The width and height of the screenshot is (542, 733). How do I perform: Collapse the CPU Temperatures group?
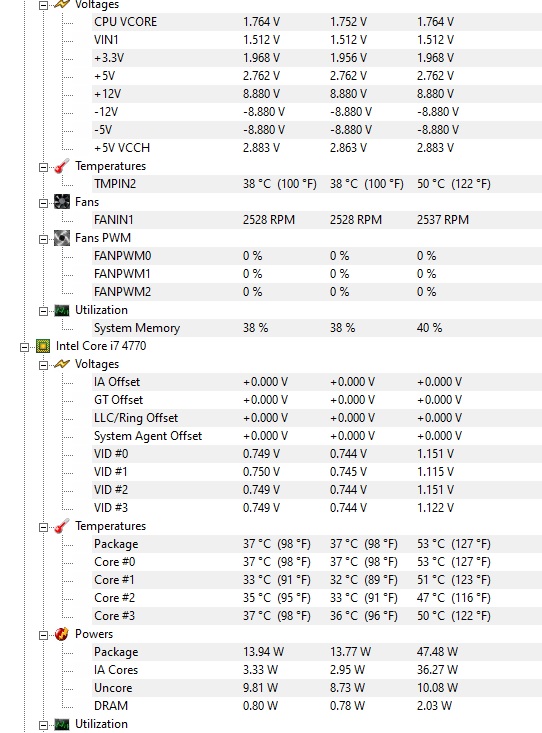tap(43, 527)
